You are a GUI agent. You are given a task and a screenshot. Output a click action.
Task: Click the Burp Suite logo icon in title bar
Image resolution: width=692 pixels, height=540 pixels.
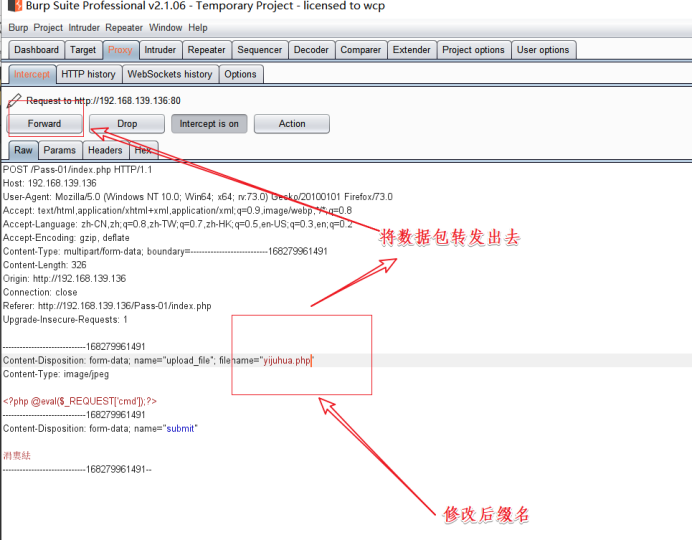pyautogui.click(x=15, y=5)
